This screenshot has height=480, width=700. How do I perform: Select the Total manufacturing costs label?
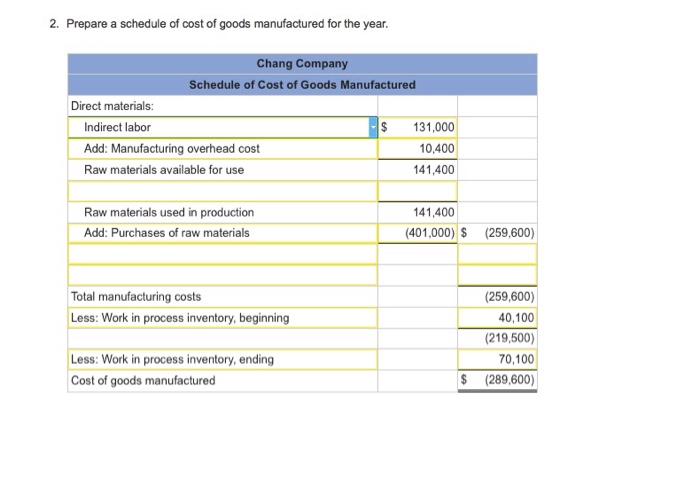pyautogui.click(x=222, y=296)
